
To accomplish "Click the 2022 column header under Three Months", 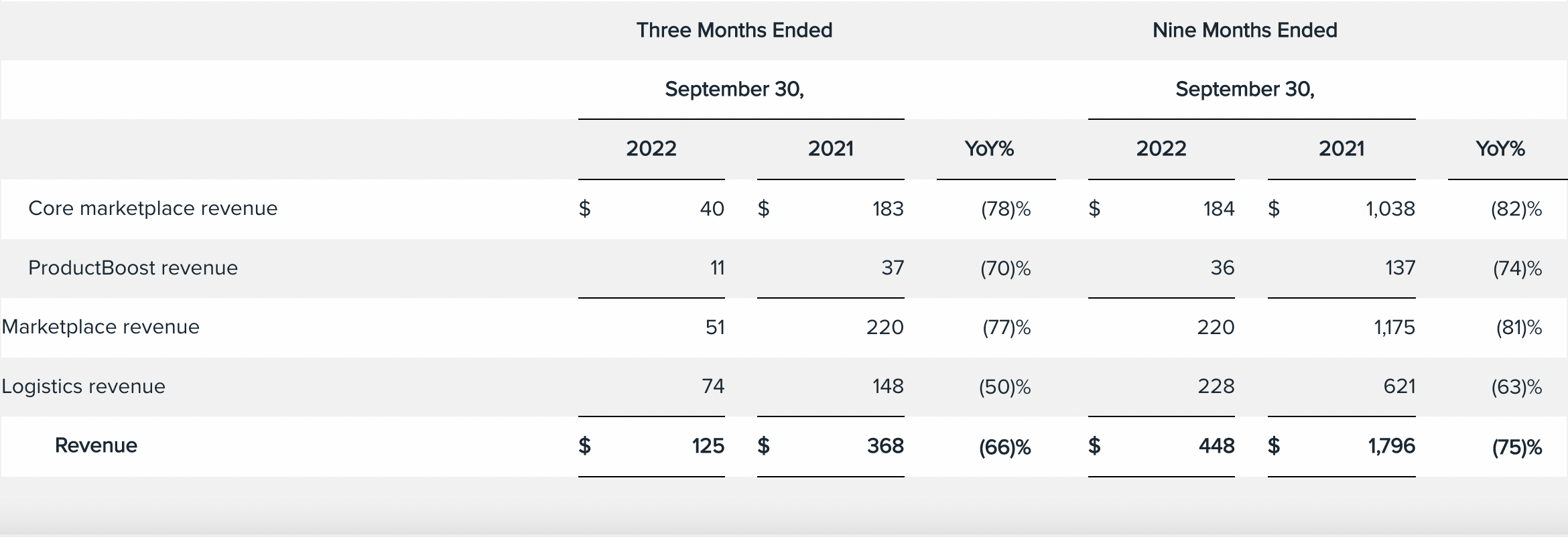I will tap(651, 149).
